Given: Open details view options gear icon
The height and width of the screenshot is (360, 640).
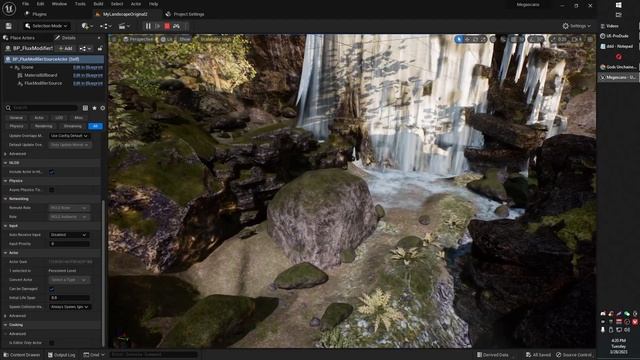Looking at the screenshot, I should click(x=102, y=108).
